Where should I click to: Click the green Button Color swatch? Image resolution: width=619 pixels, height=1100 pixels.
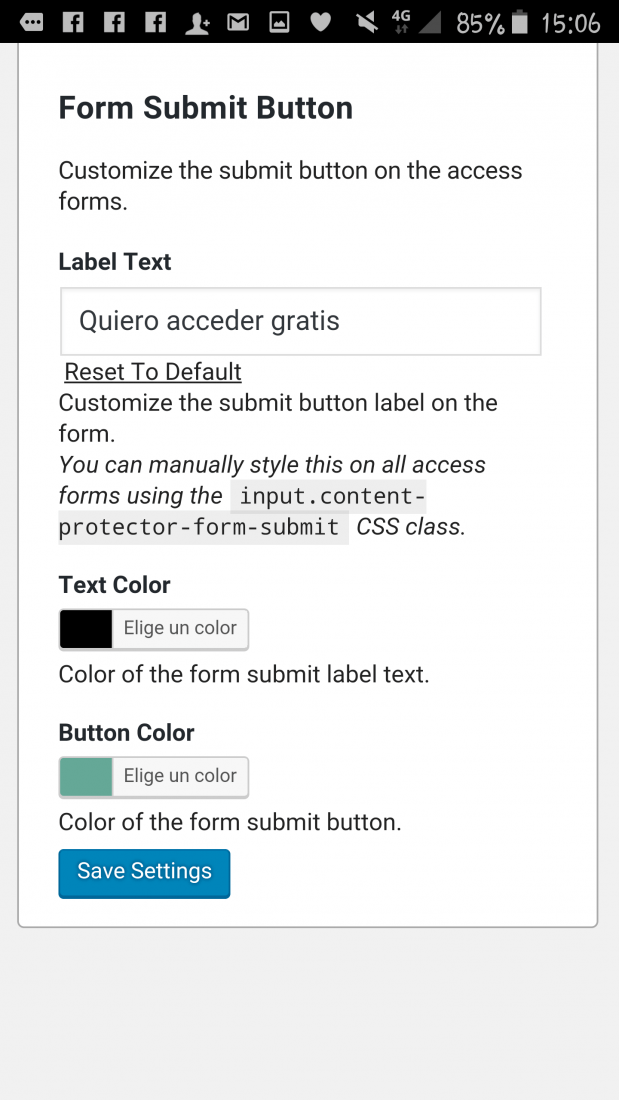(x=86, y=777)
